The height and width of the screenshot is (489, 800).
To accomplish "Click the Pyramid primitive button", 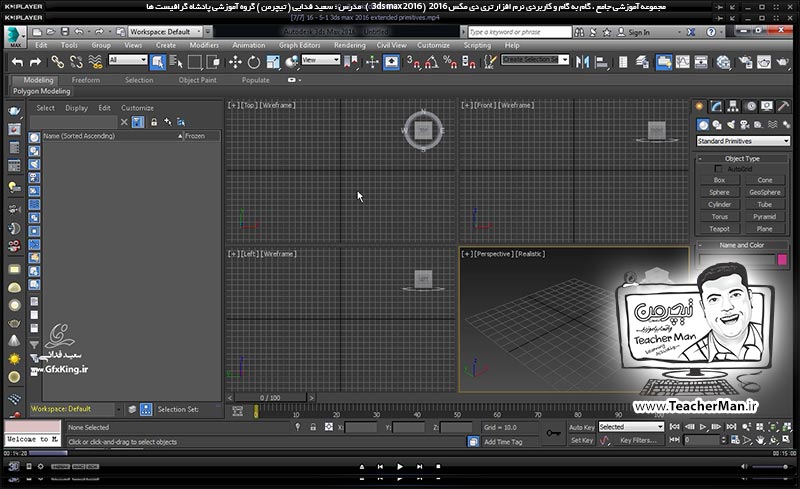I will [765, 217].
